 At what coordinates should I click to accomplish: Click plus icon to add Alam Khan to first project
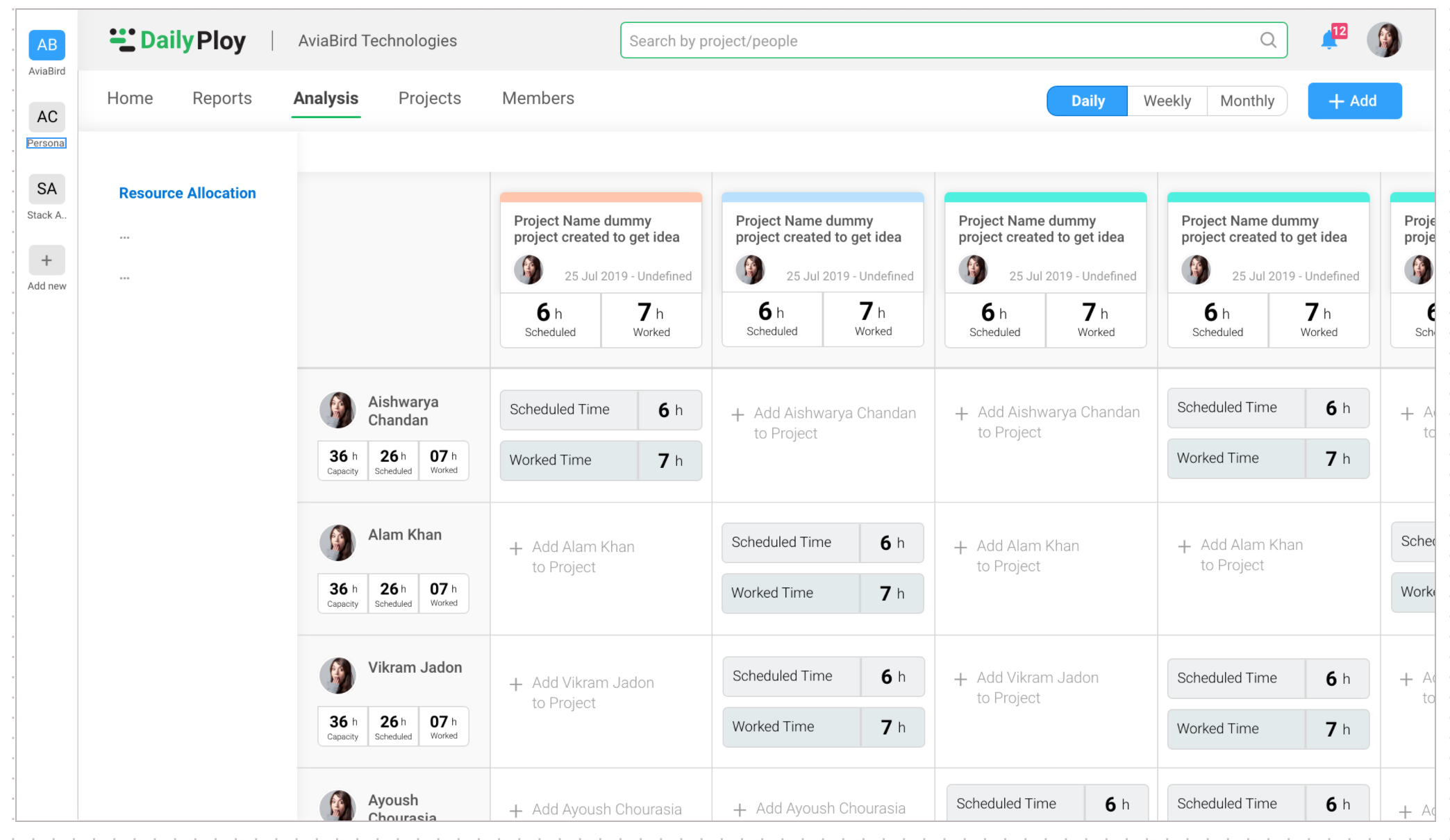coord(516,549)
